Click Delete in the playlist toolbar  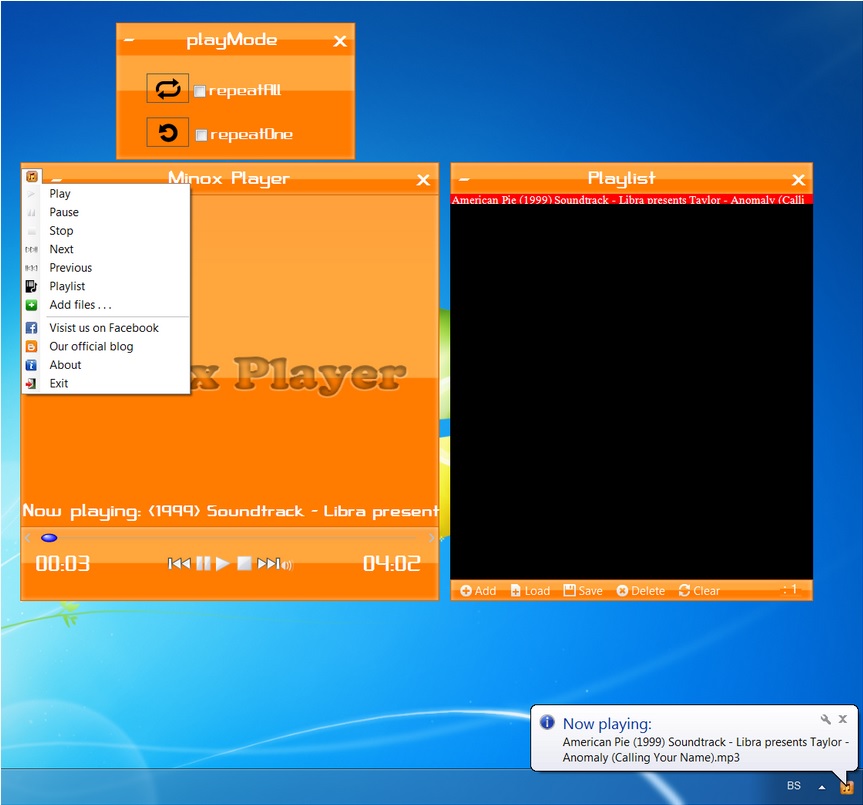(x=640, y=591)
